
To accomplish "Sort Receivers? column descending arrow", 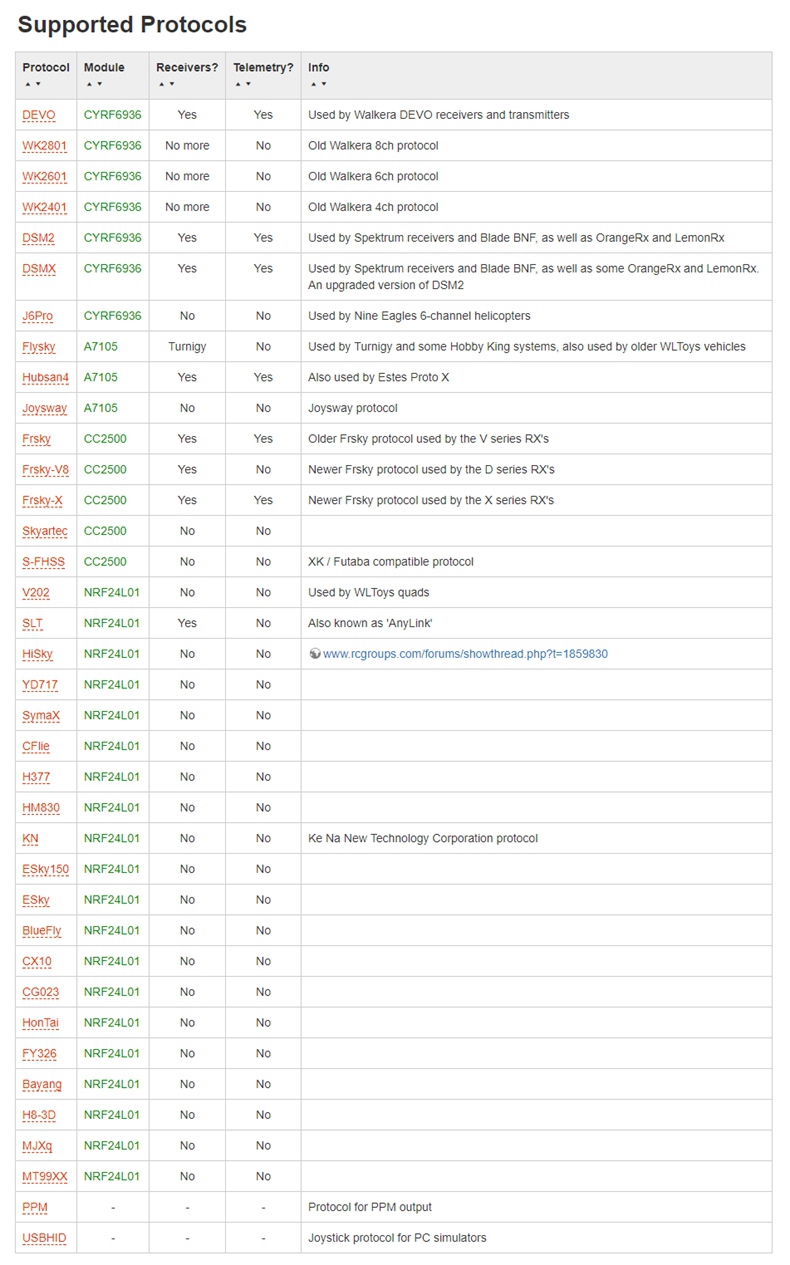I will [170, 84].
